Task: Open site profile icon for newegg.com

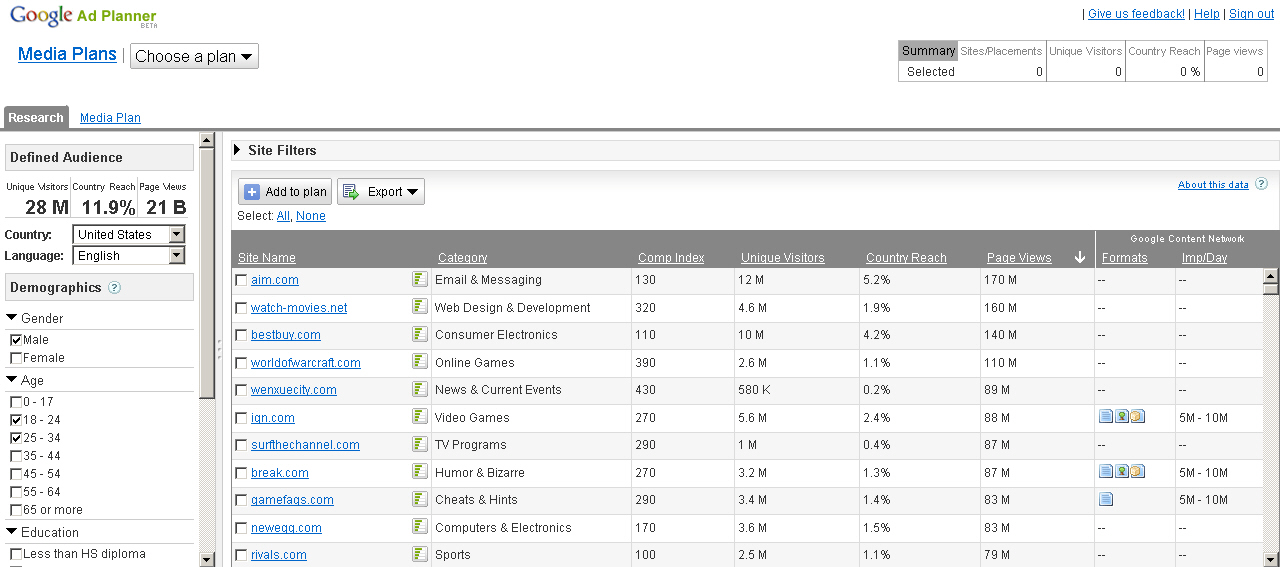Action: click(420, 527)
